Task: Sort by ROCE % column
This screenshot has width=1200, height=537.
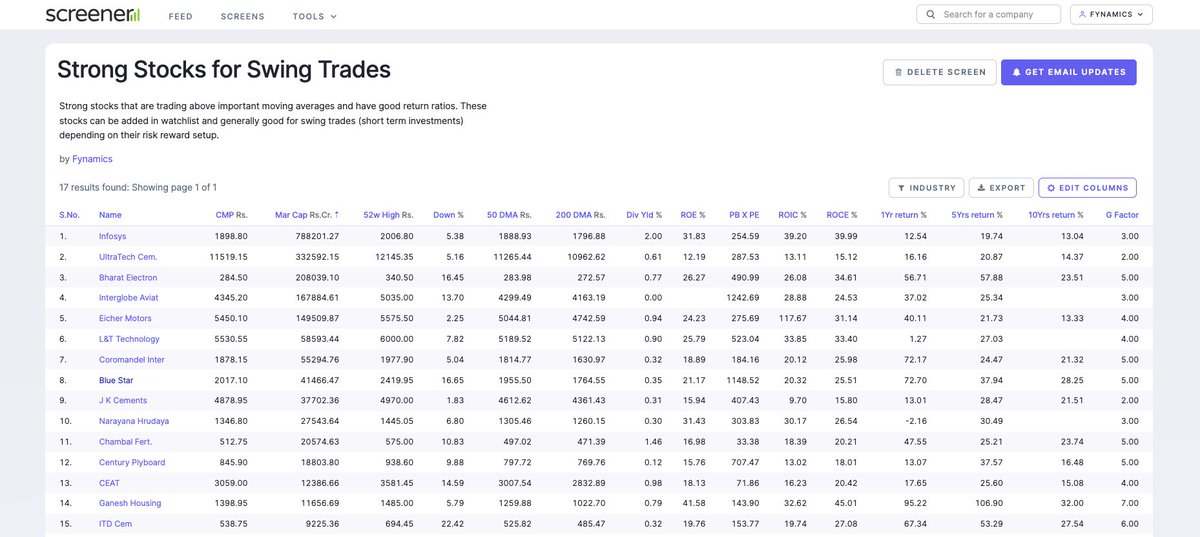Action: click(842, 215)
